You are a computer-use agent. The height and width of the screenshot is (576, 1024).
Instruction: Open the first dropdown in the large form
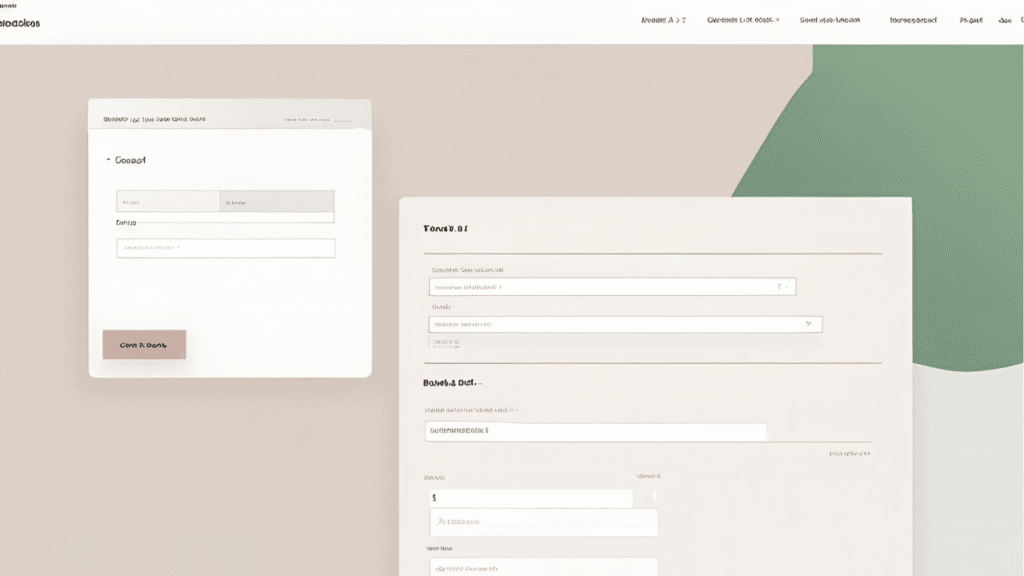[x=612, y=287]
